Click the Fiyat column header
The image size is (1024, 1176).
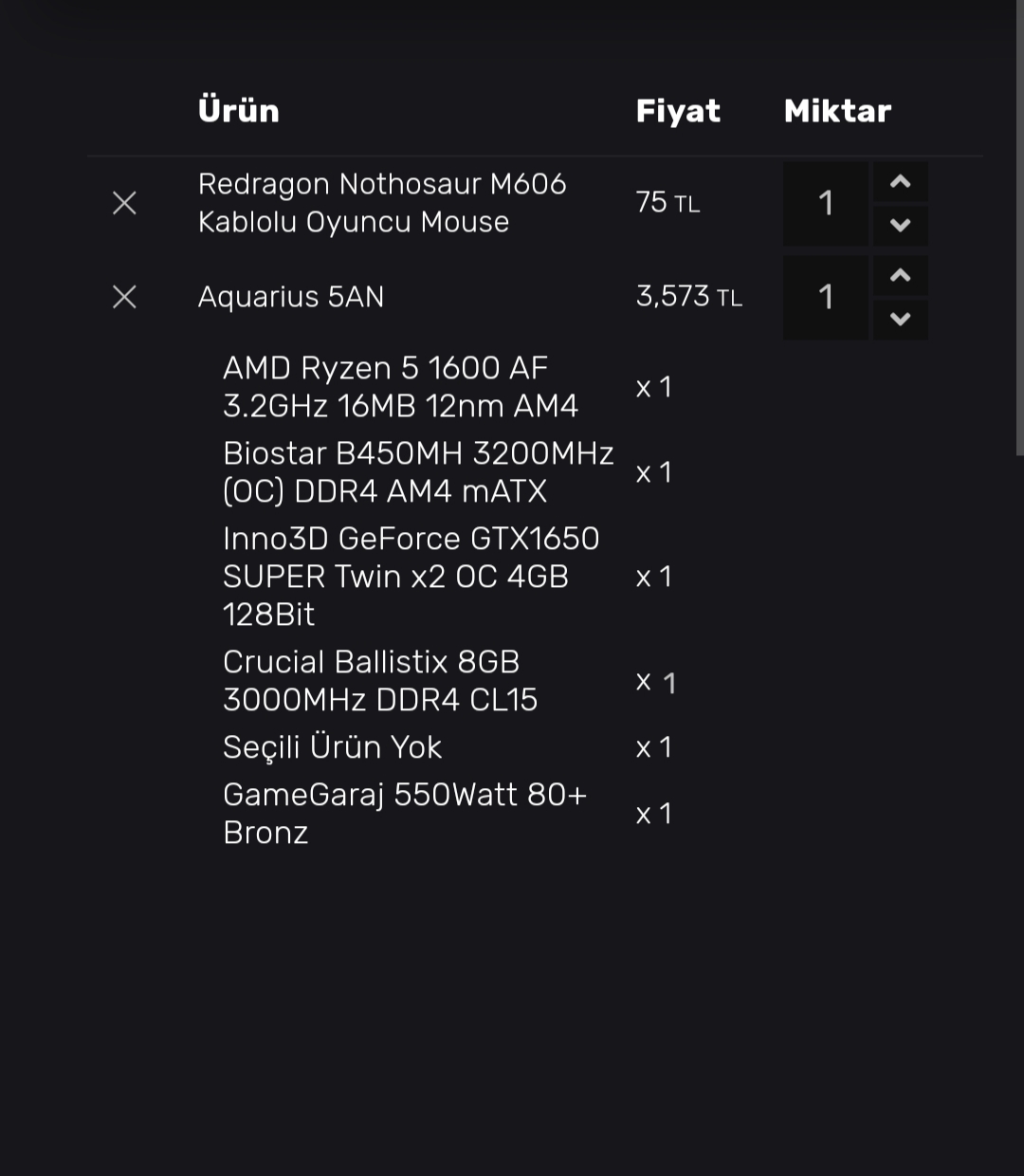[678, 111]
